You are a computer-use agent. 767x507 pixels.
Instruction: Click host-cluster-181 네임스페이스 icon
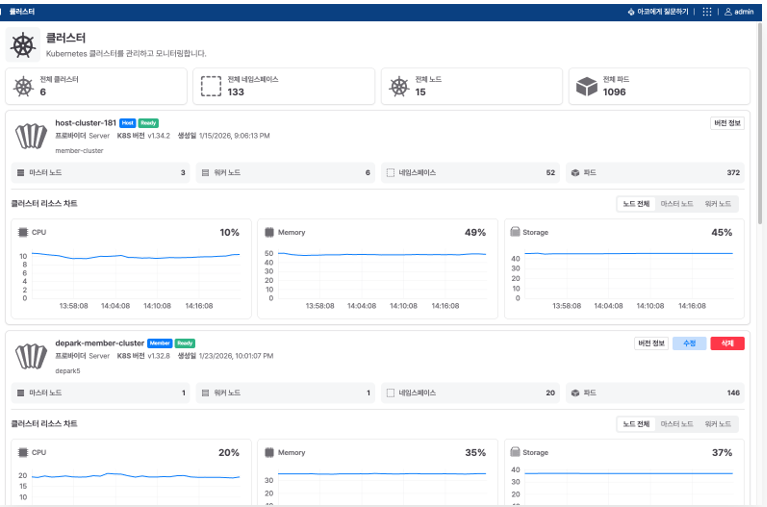tap(390, 173)
